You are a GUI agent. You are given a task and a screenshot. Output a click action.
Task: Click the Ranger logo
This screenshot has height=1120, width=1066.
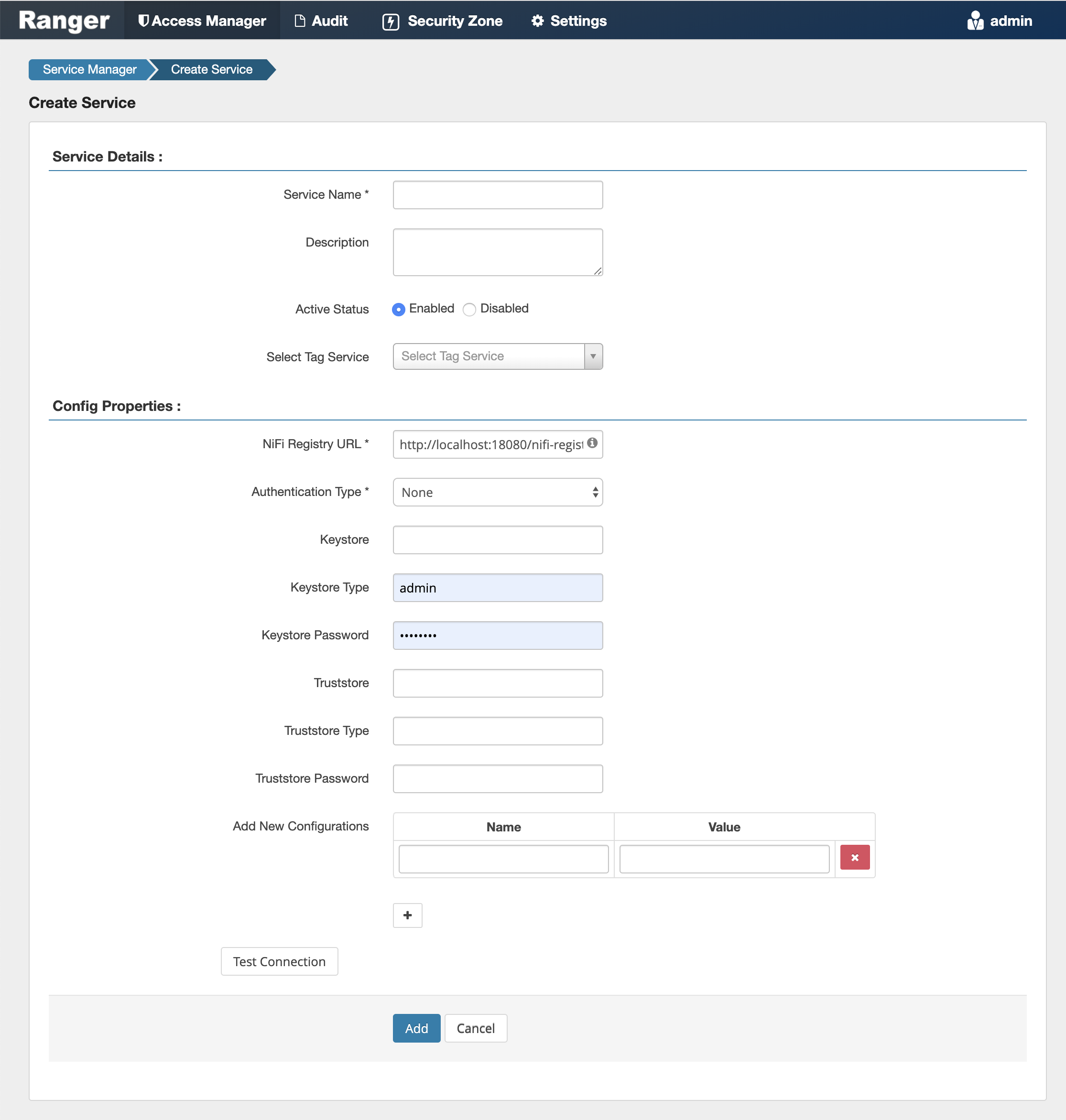click(63, 20)
